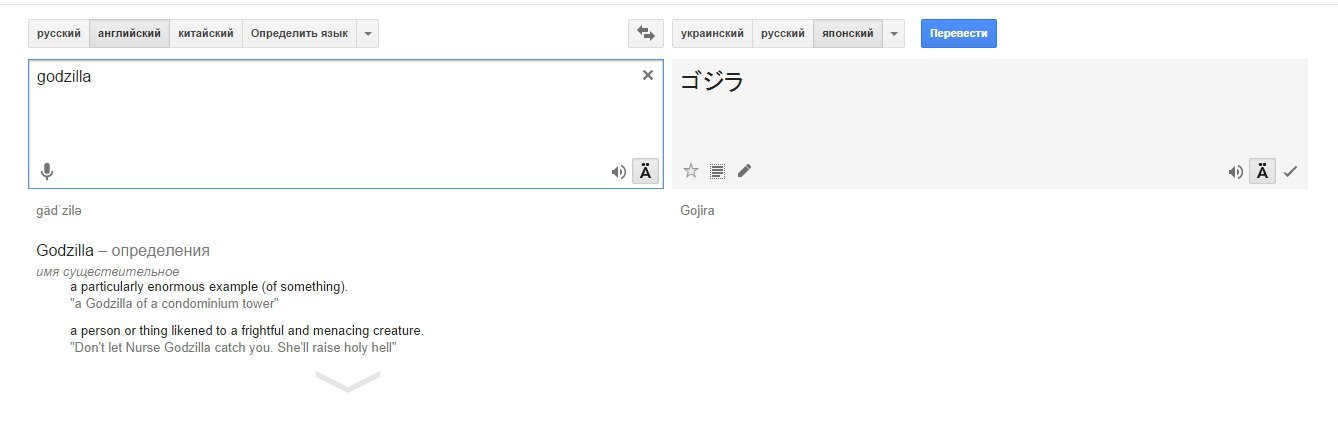Listen to the Japanese translation audio

click(1235, 172)
